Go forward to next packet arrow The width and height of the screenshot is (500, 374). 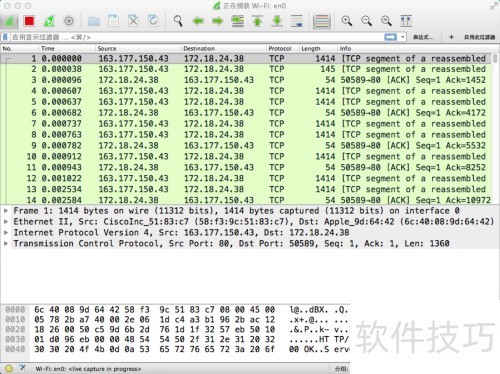click(x=218, y=21)
